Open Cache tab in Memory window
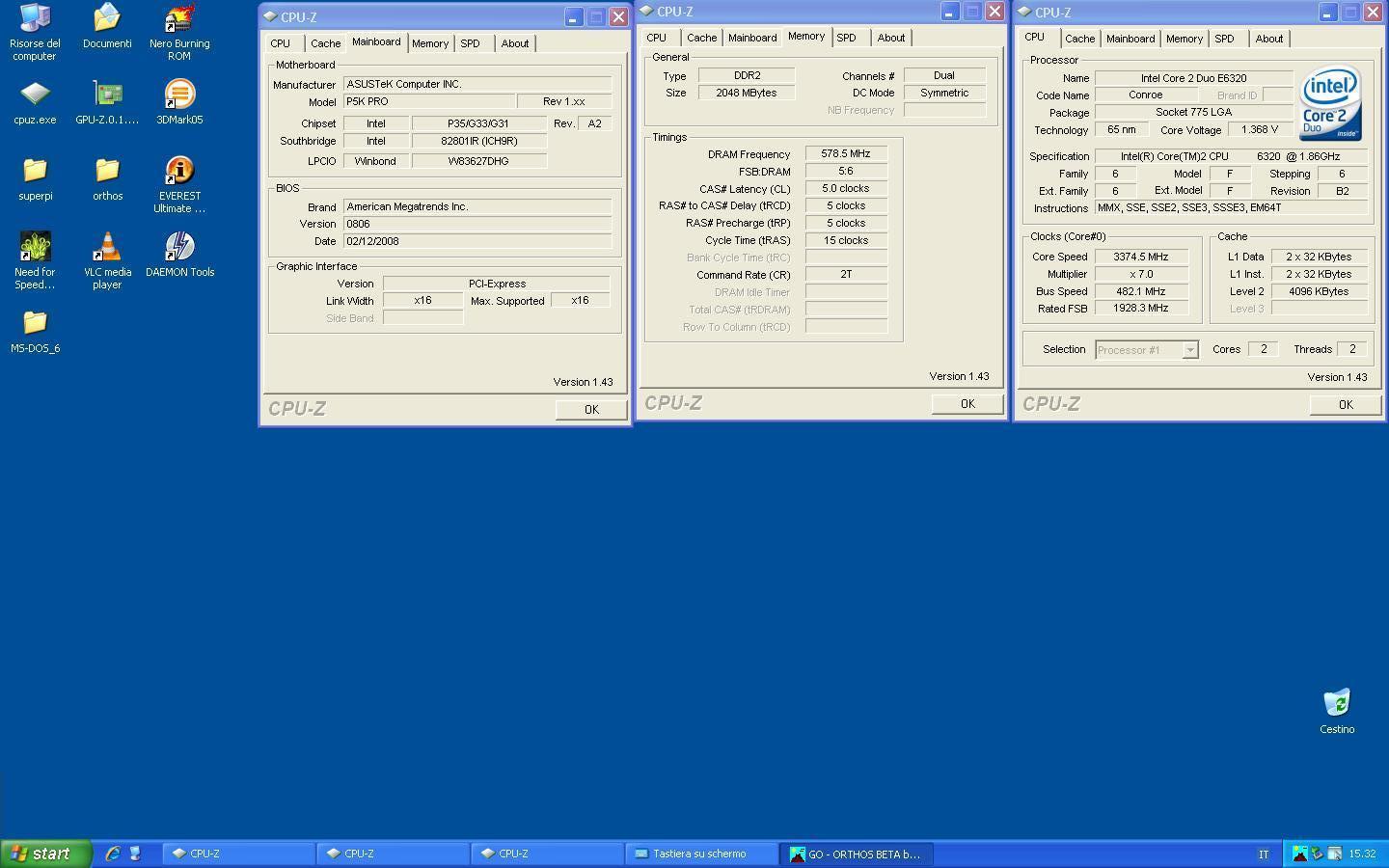The image size is (1389, 868). 701,38
